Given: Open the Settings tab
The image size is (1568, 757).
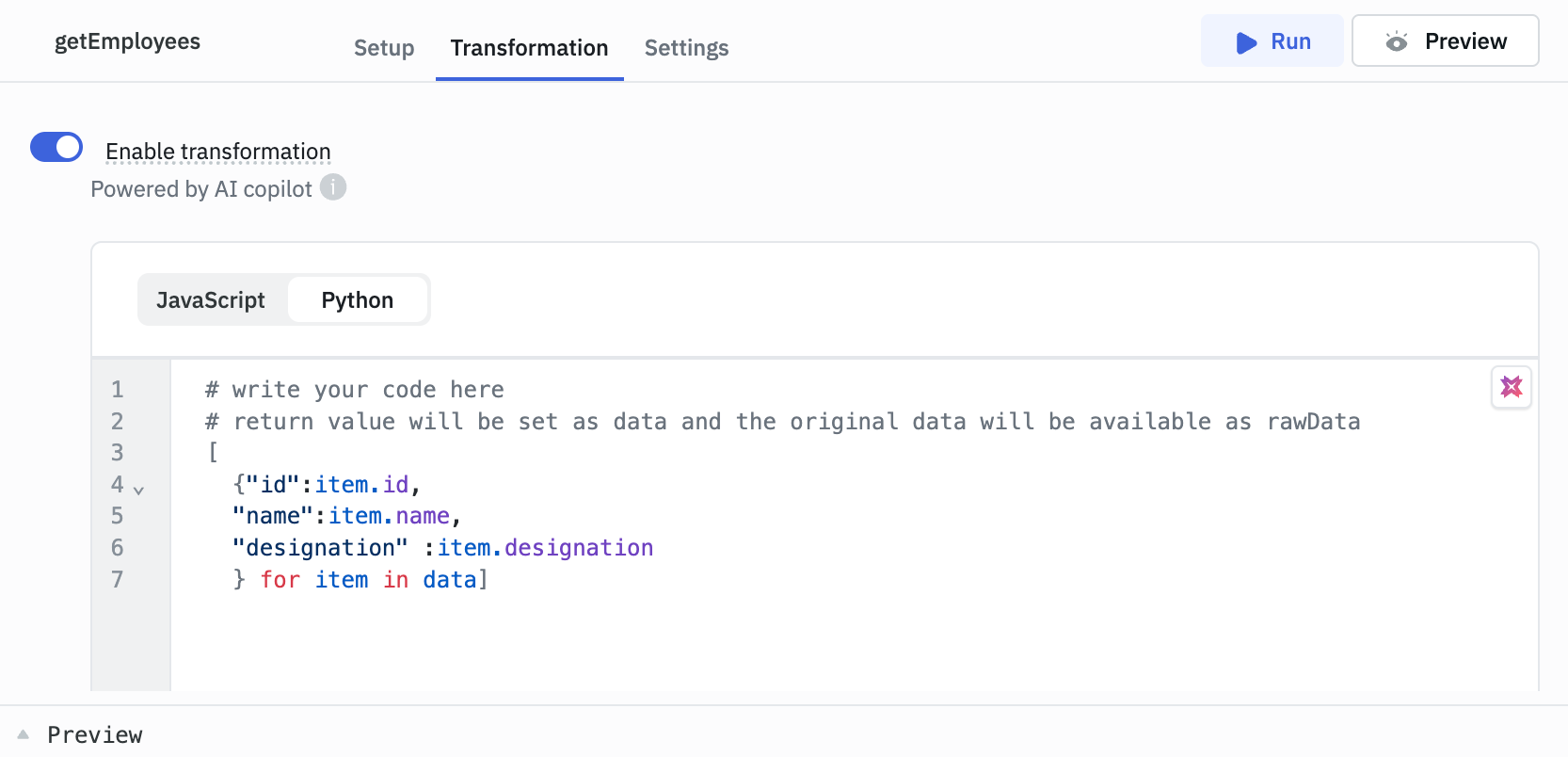Looking at the screenshot, I should tap(686, 48).
